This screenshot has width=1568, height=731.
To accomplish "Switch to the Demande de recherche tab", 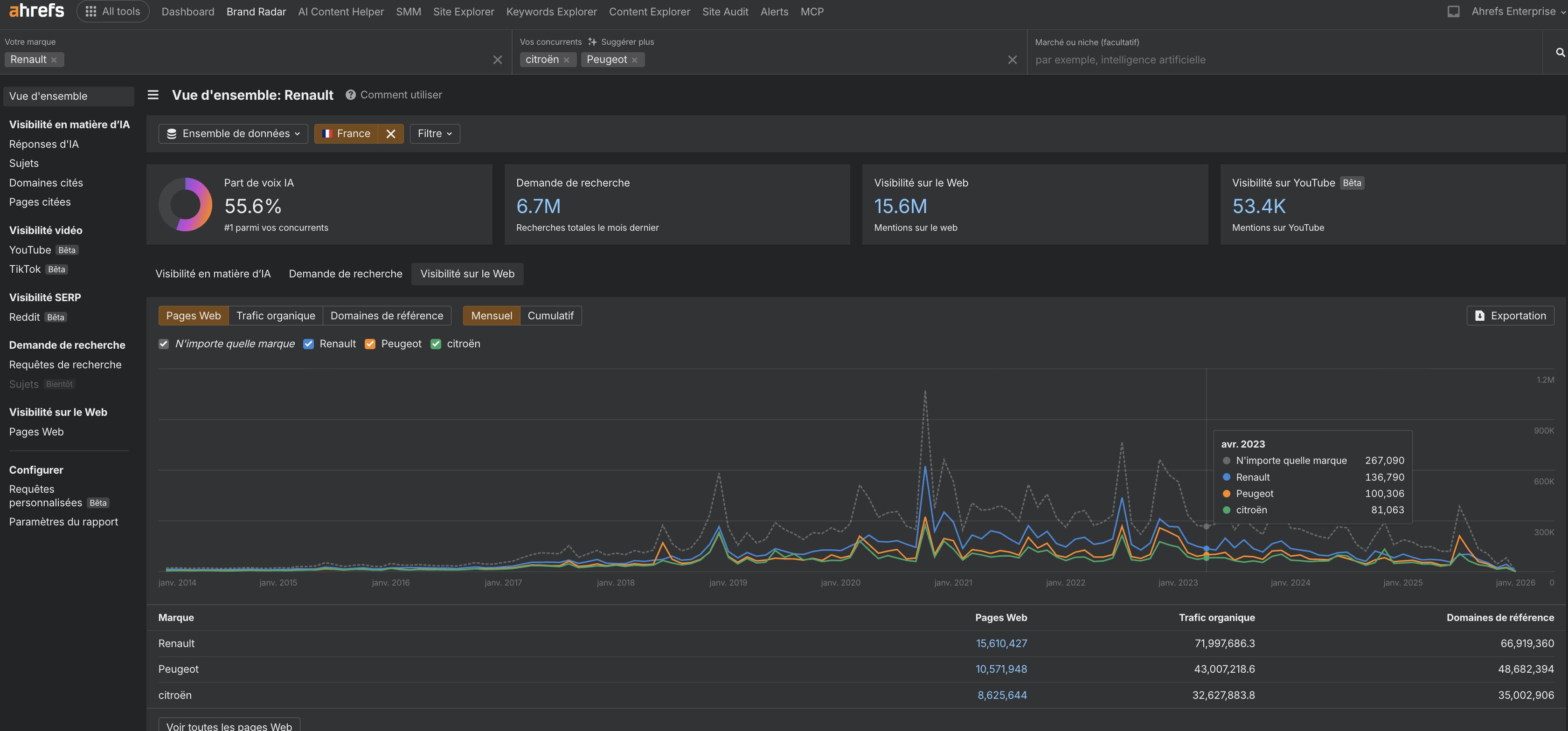I will click(x=345, y=273).
